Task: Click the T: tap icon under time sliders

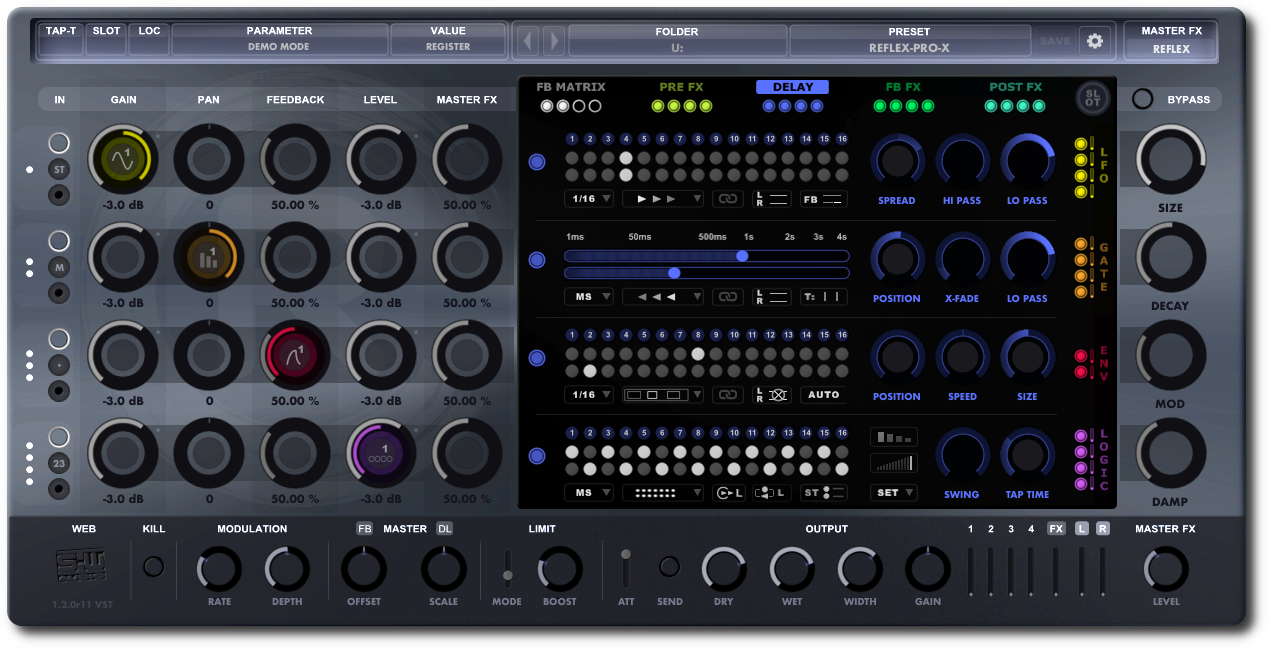Action: tap(823, 297)
